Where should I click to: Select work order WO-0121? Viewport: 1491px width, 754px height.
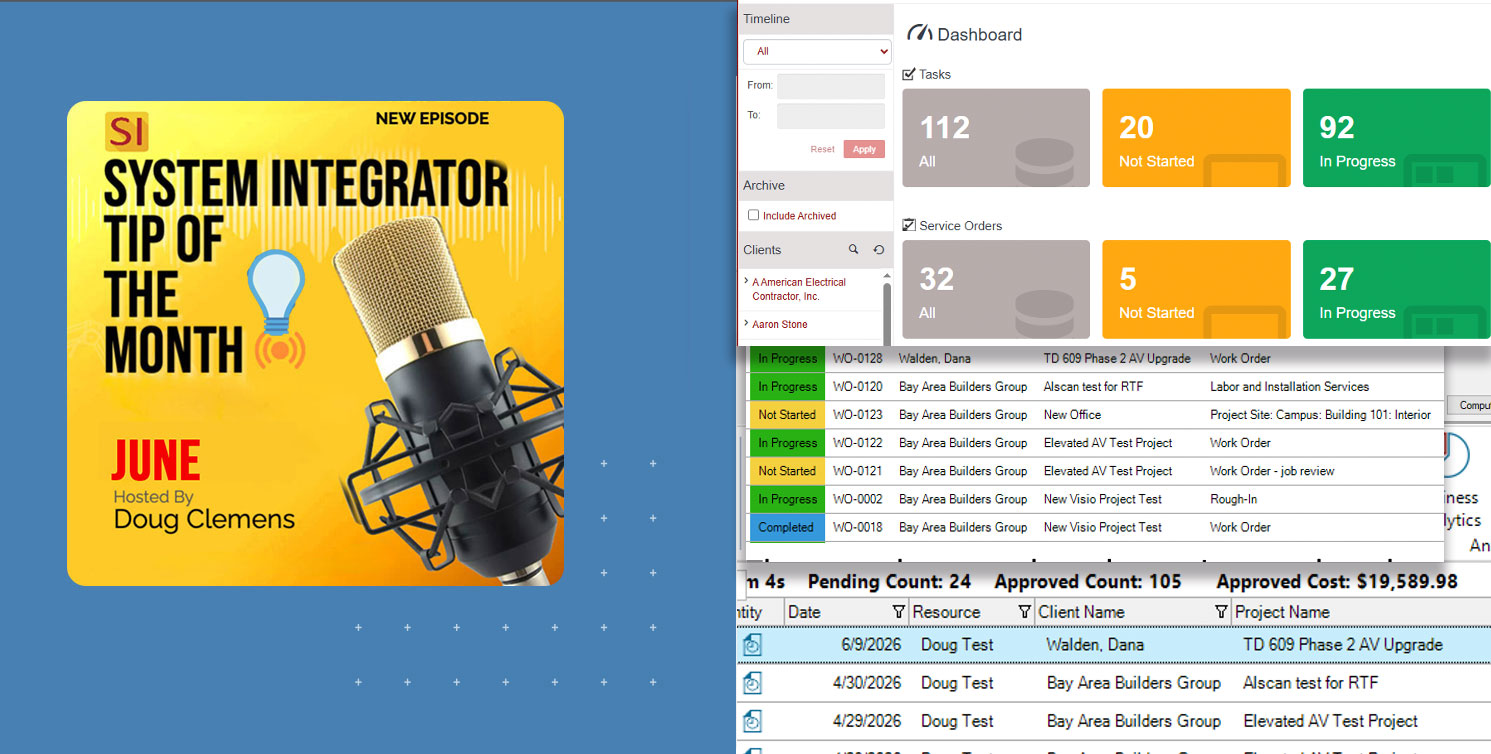[x=858, y=470]
